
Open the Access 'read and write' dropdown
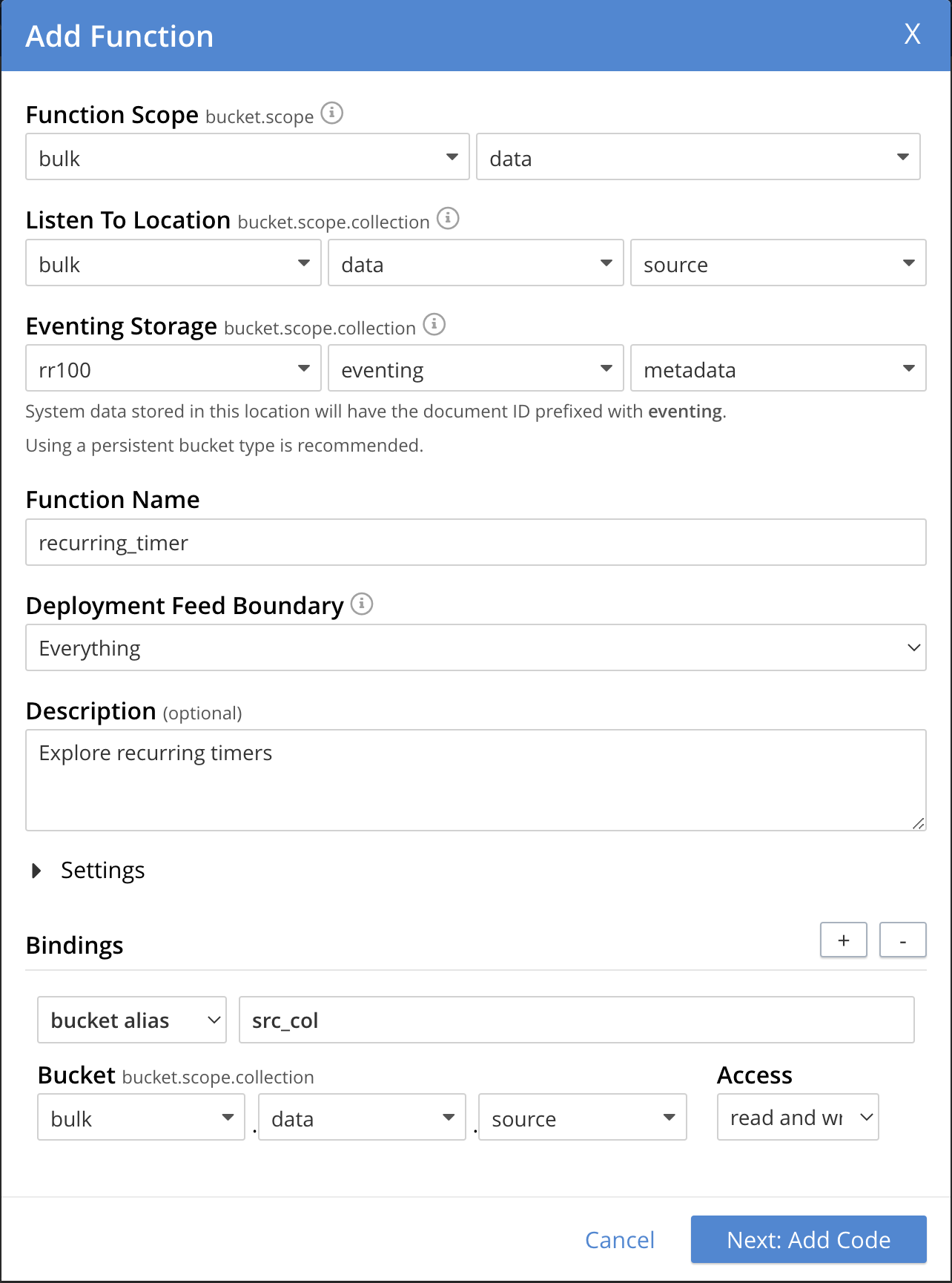(x=797, y=1118)
